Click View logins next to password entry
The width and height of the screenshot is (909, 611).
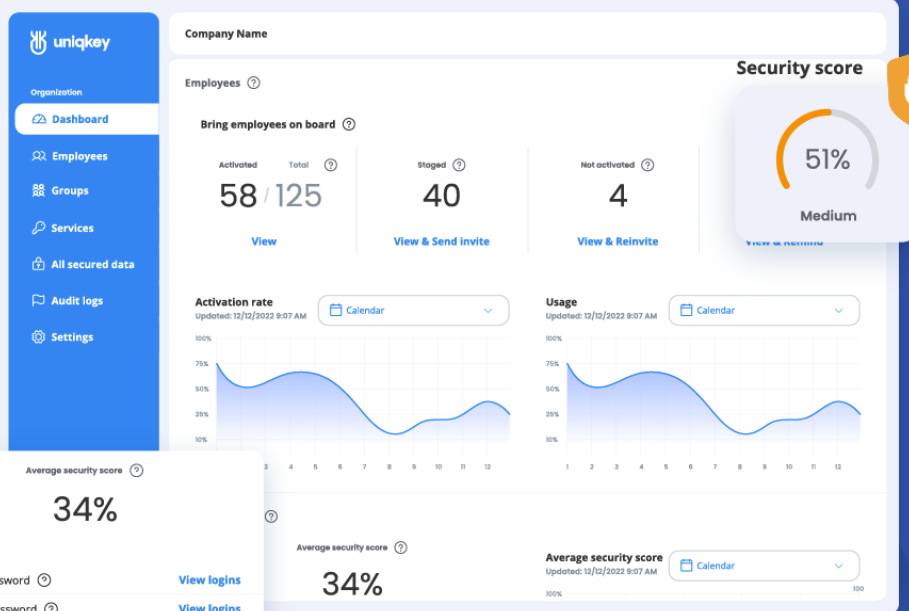pos(209,580)
